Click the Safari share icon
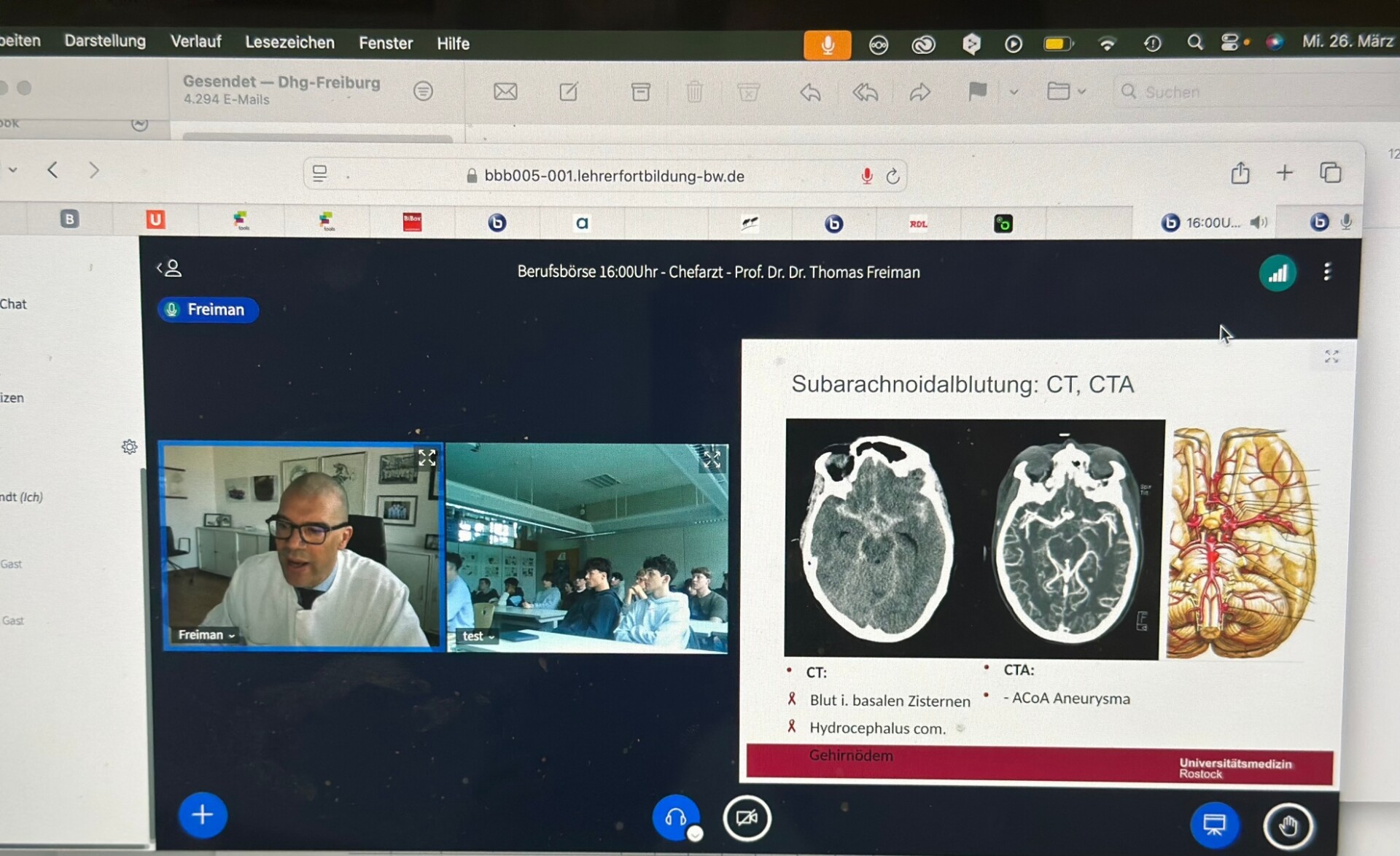The width and height of the screenshot is (1400, 856). click(x=1240, y=173)
